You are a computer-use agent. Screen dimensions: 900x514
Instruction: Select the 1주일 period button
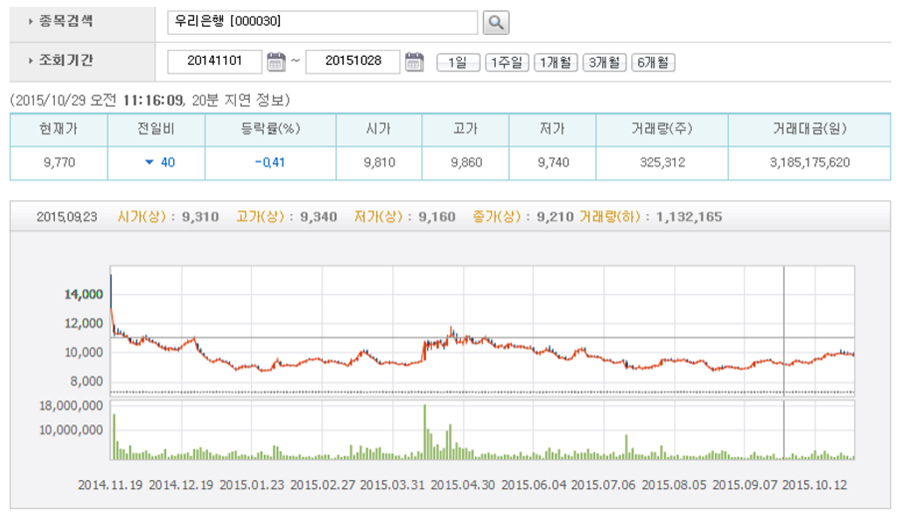tap(507, 63)
